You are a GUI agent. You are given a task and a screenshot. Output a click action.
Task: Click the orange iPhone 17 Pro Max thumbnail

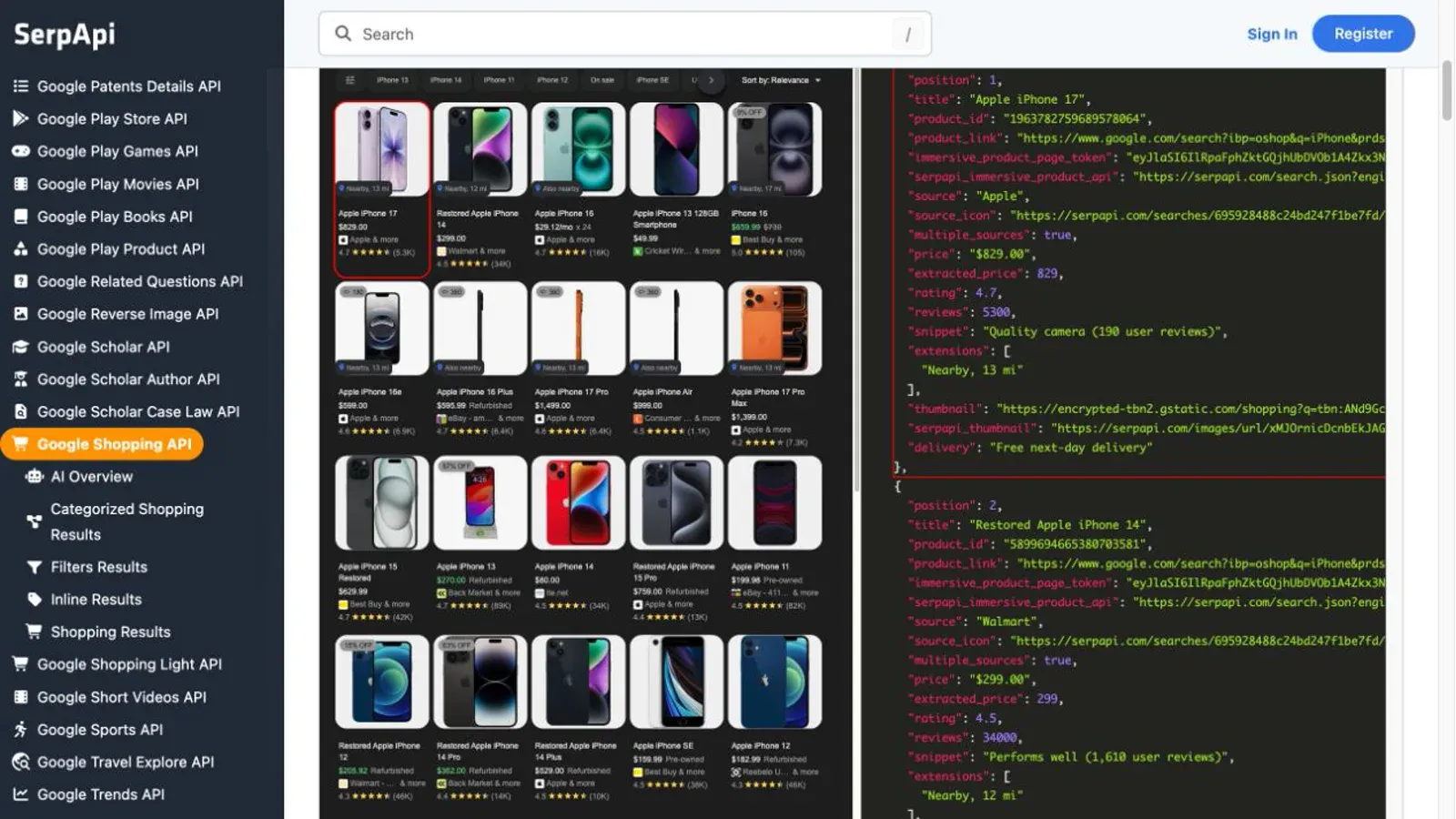775,328
